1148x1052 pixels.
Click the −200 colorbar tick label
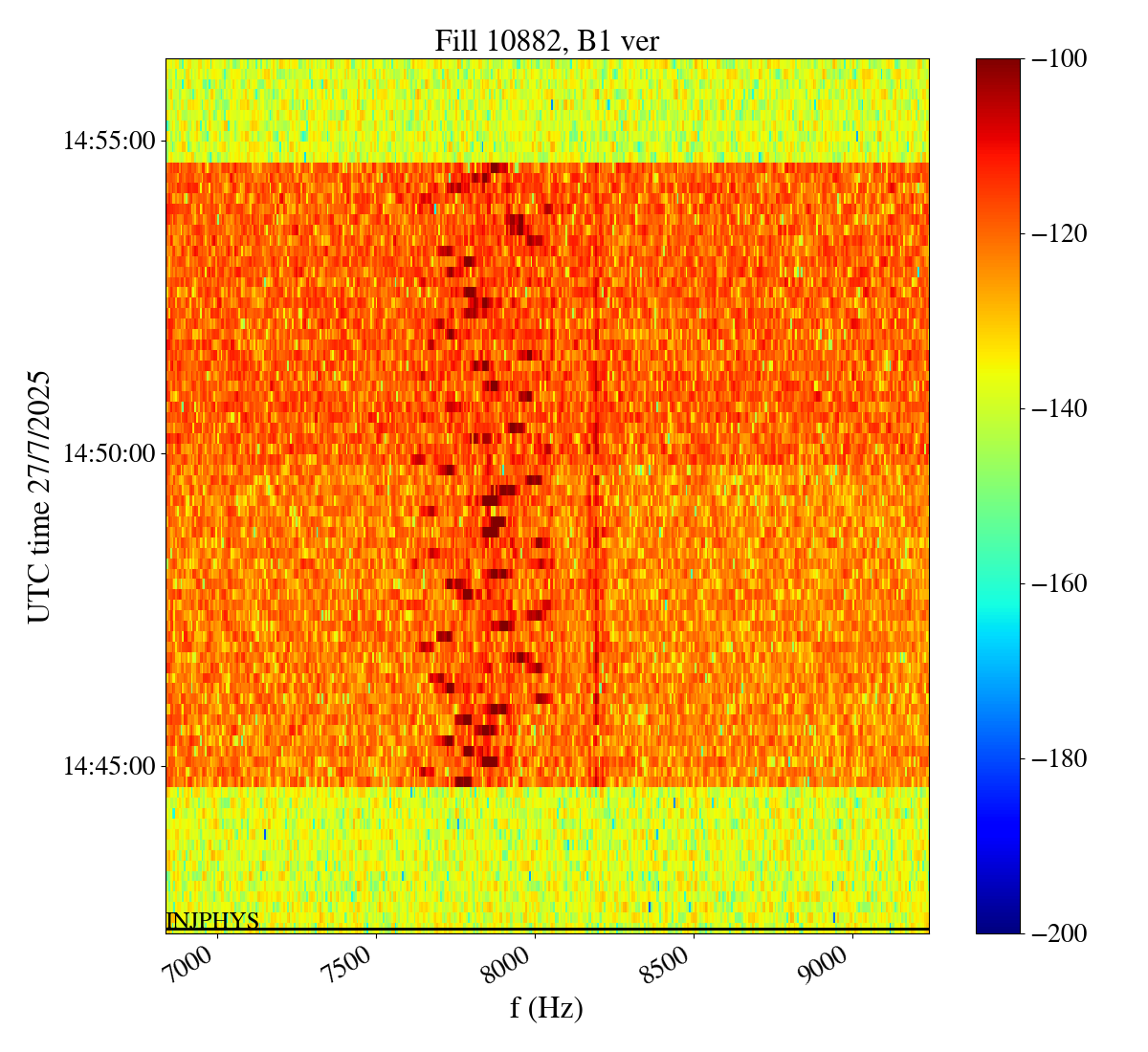(1059, 933)
